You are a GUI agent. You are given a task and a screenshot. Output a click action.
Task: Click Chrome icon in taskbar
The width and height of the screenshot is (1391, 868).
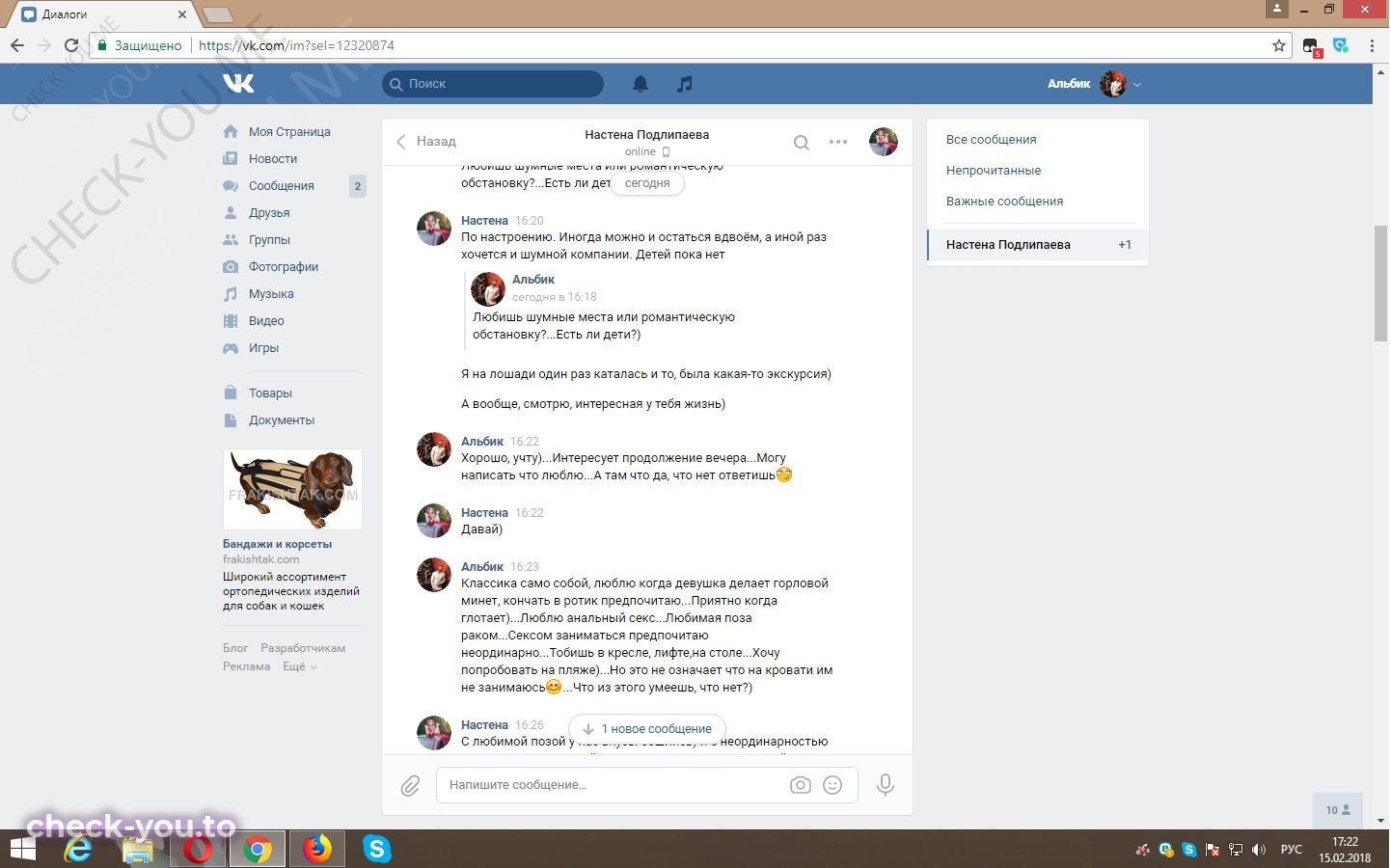coord(257,849)
